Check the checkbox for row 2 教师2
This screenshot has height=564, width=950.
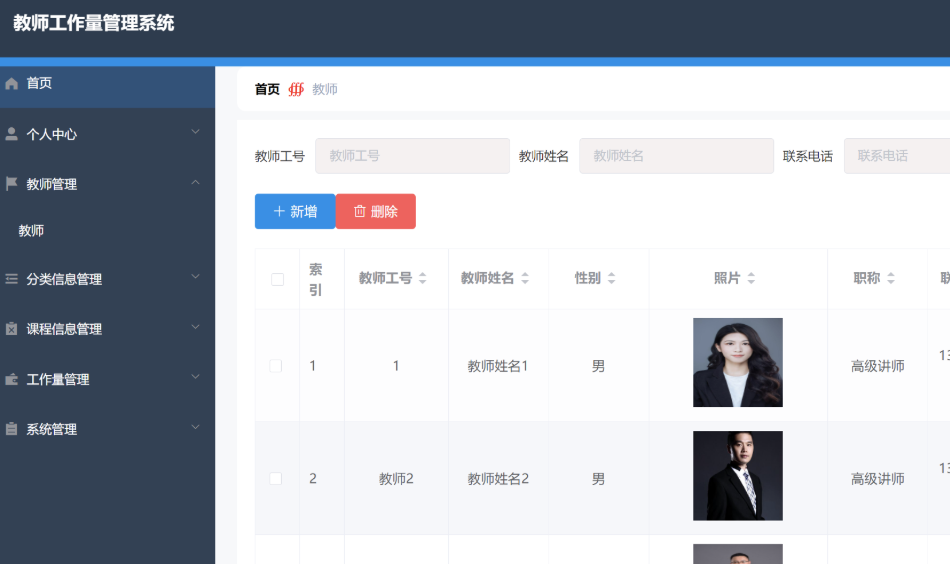coord(276,479)
